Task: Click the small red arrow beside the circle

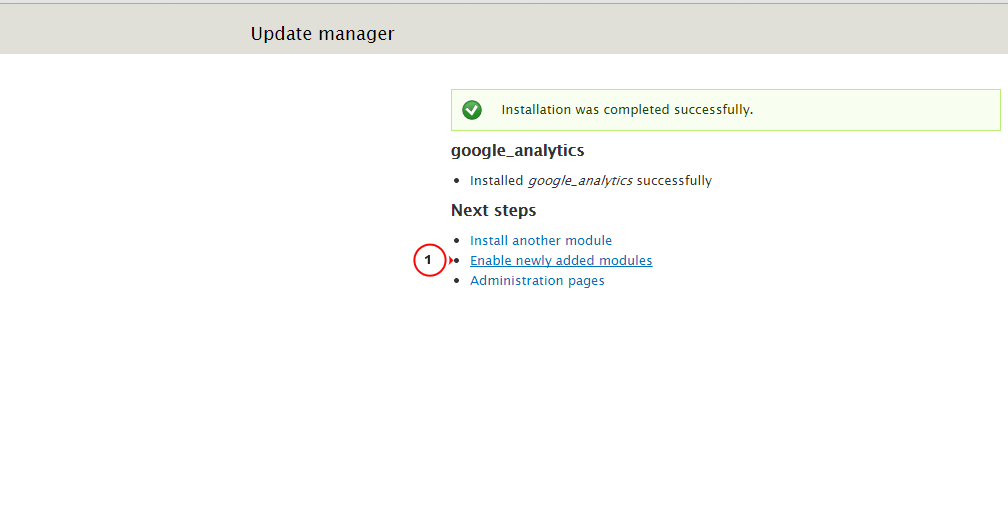Action: tap(451, 260)
